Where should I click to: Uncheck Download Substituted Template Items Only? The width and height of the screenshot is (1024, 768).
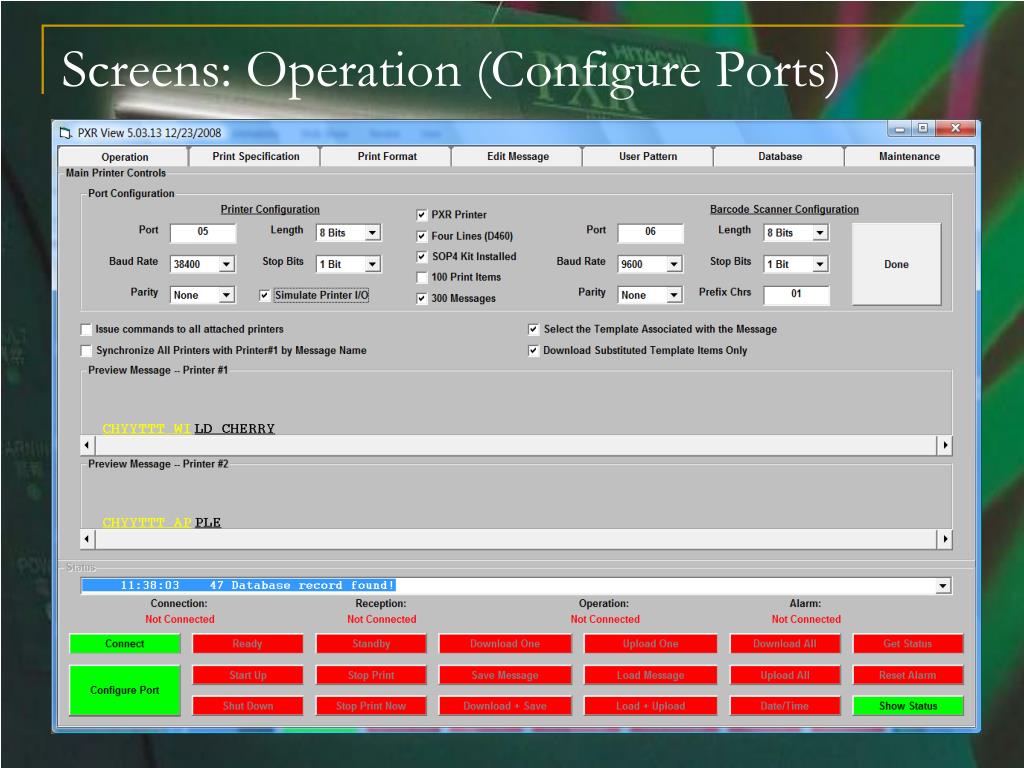click(x=534, y=351)
